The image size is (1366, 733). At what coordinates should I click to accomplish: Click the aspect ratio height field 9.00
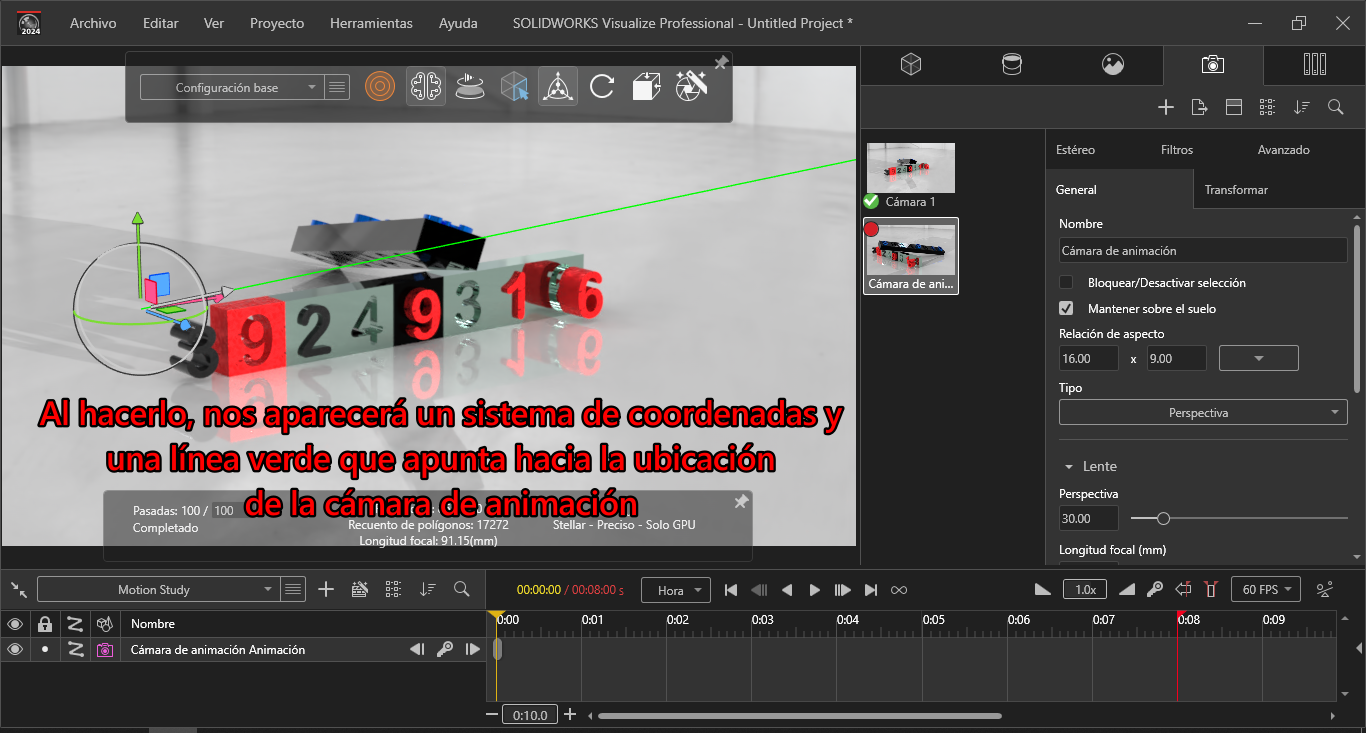tap(1176, 358)
